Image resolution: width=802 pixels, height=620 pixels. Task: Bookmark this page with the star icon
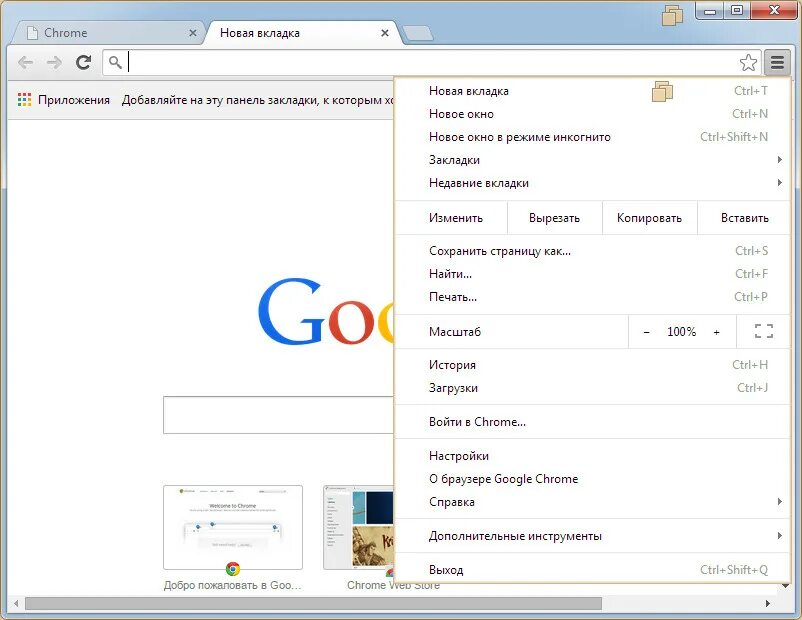pyautogui.click(x=748, y=62)
